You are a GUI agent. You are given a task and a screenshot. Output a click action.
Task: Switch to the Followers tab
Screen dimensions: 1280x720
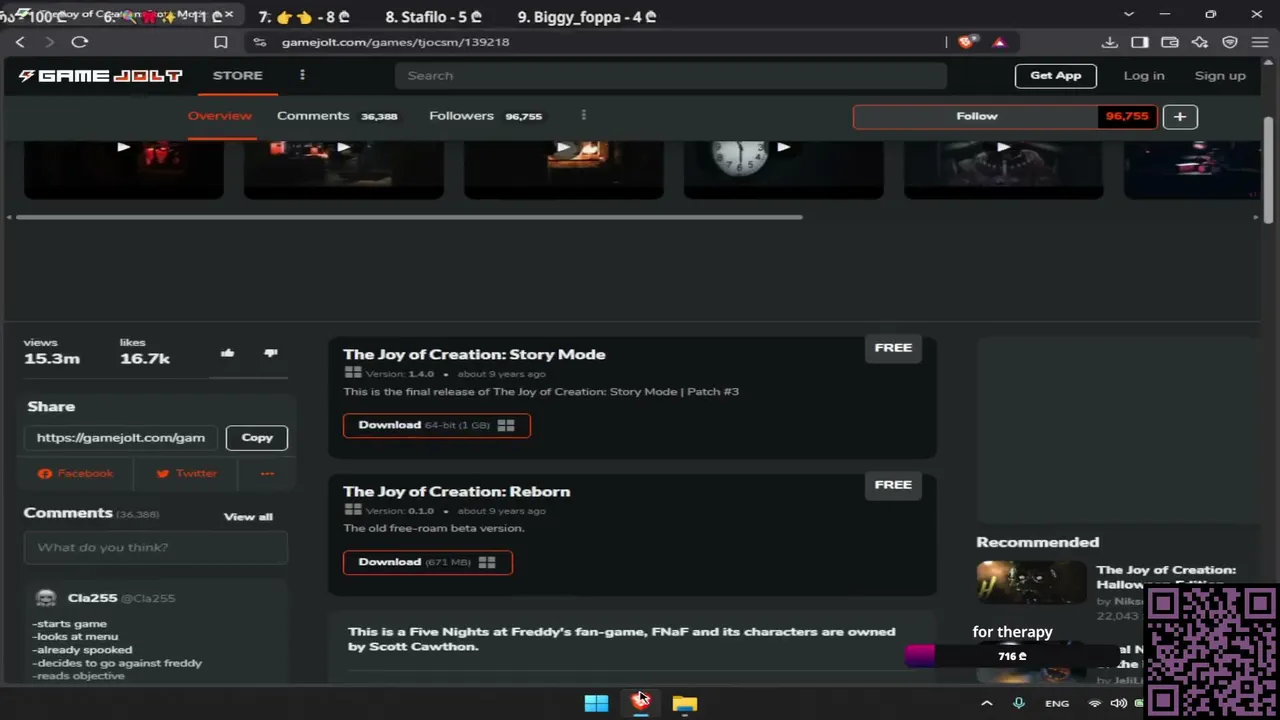[x=485, y=116]
